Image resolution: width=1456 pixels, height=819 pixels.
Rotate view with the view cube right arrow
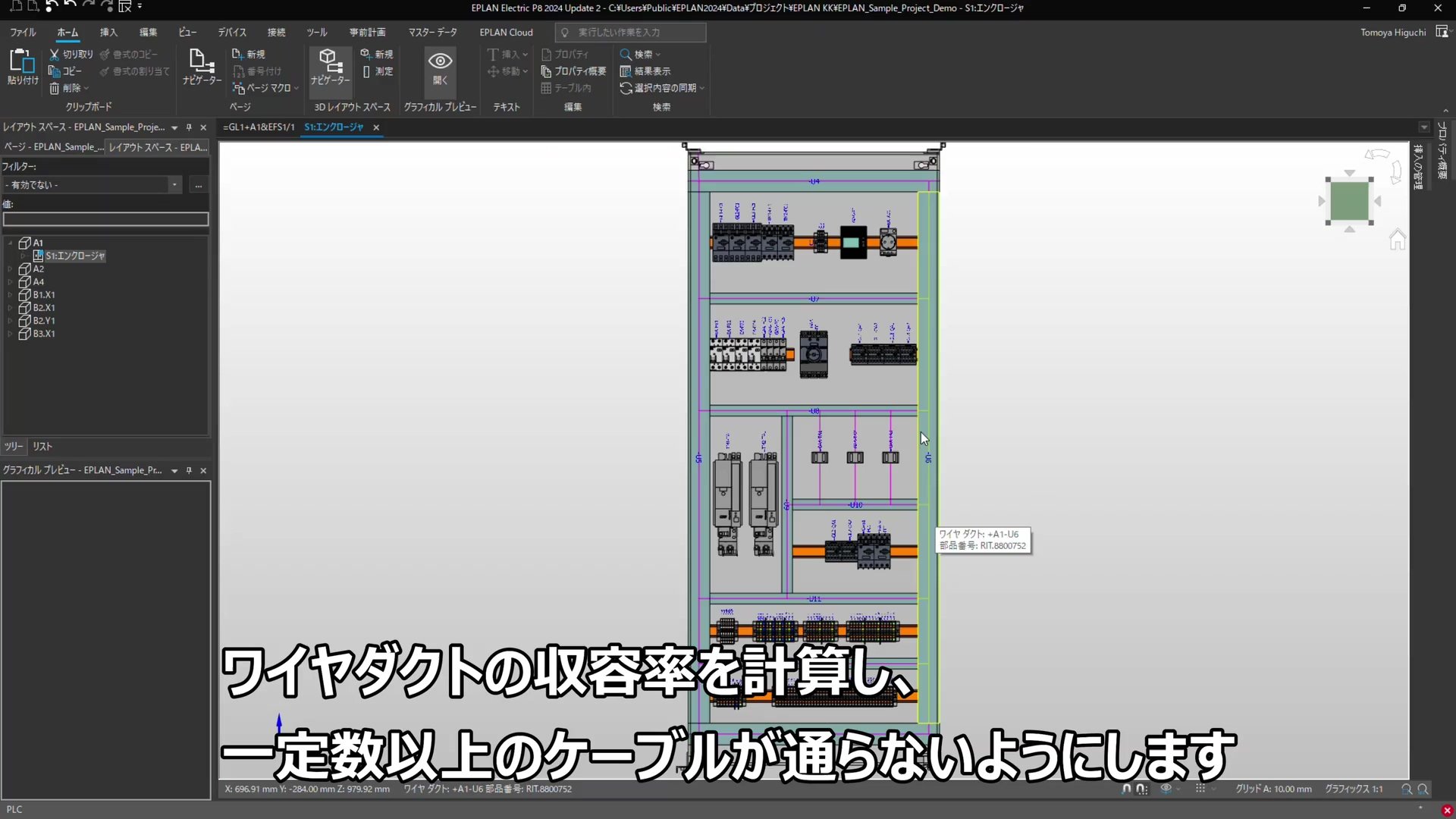click(x=1378, y=201)
